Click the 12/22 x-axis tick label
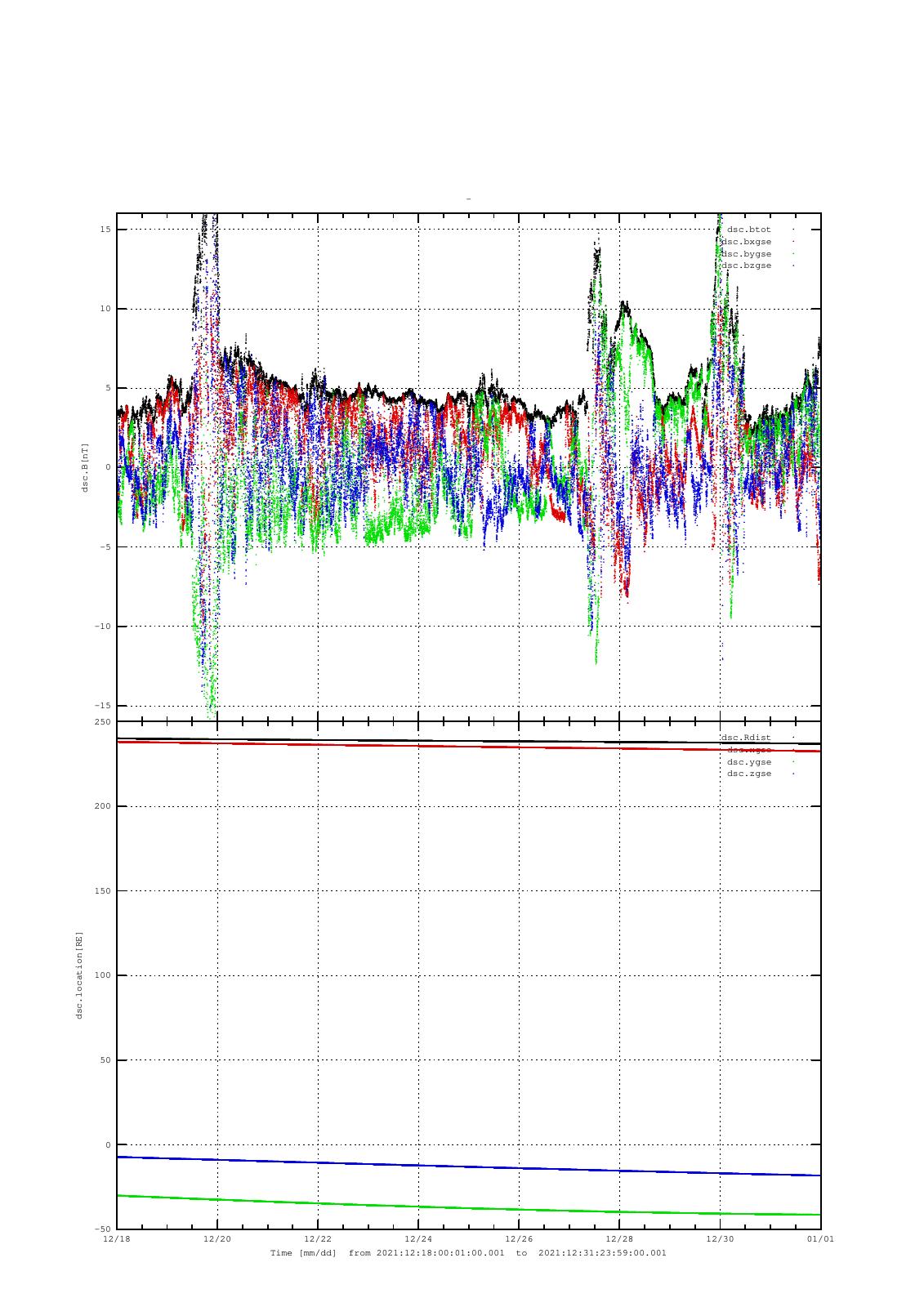 [x=318, y=1239]
